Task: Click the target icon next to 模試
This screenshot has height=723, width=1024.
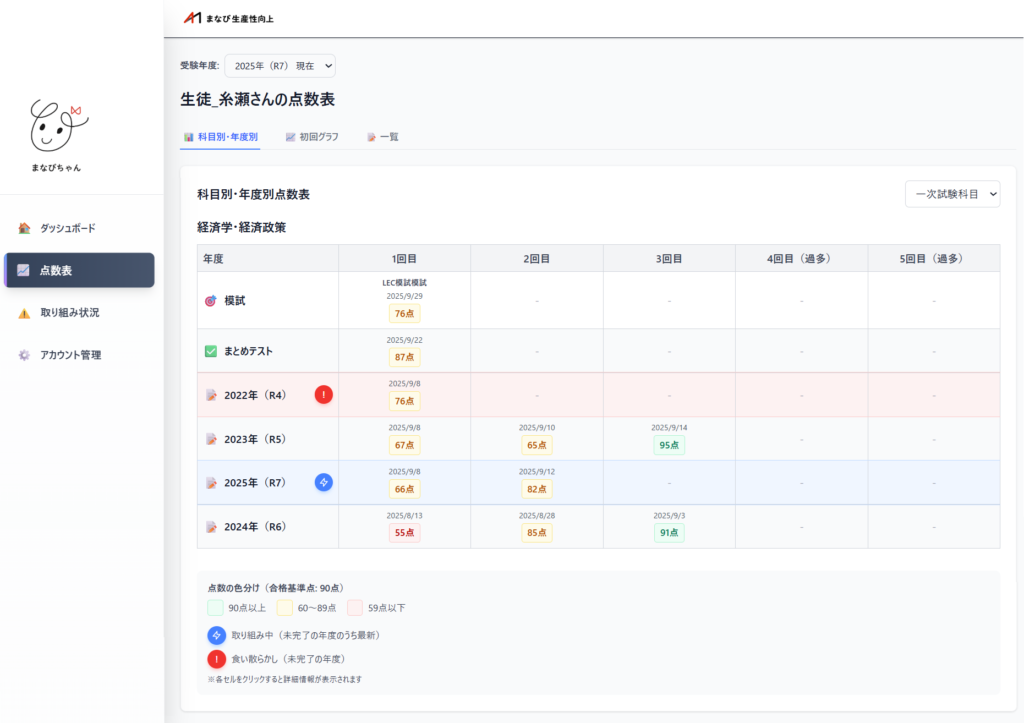Action: coord(210,300)
